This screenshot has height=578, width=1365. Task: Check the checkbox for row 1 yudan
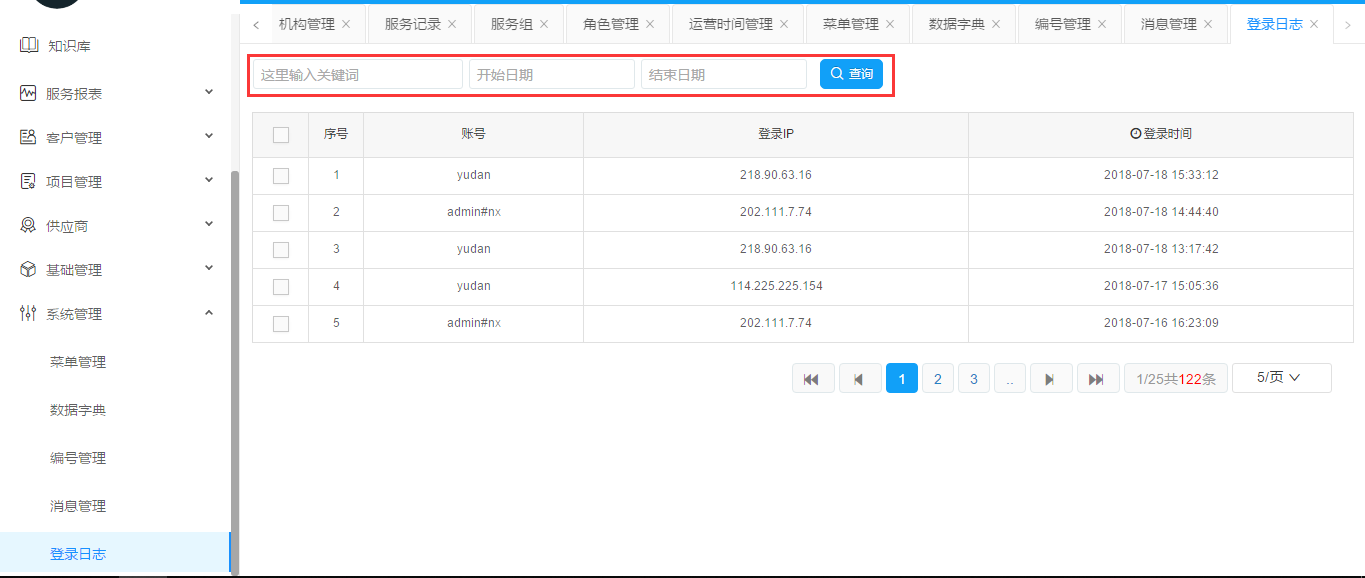pyautogui.click(x=281, y=176)
